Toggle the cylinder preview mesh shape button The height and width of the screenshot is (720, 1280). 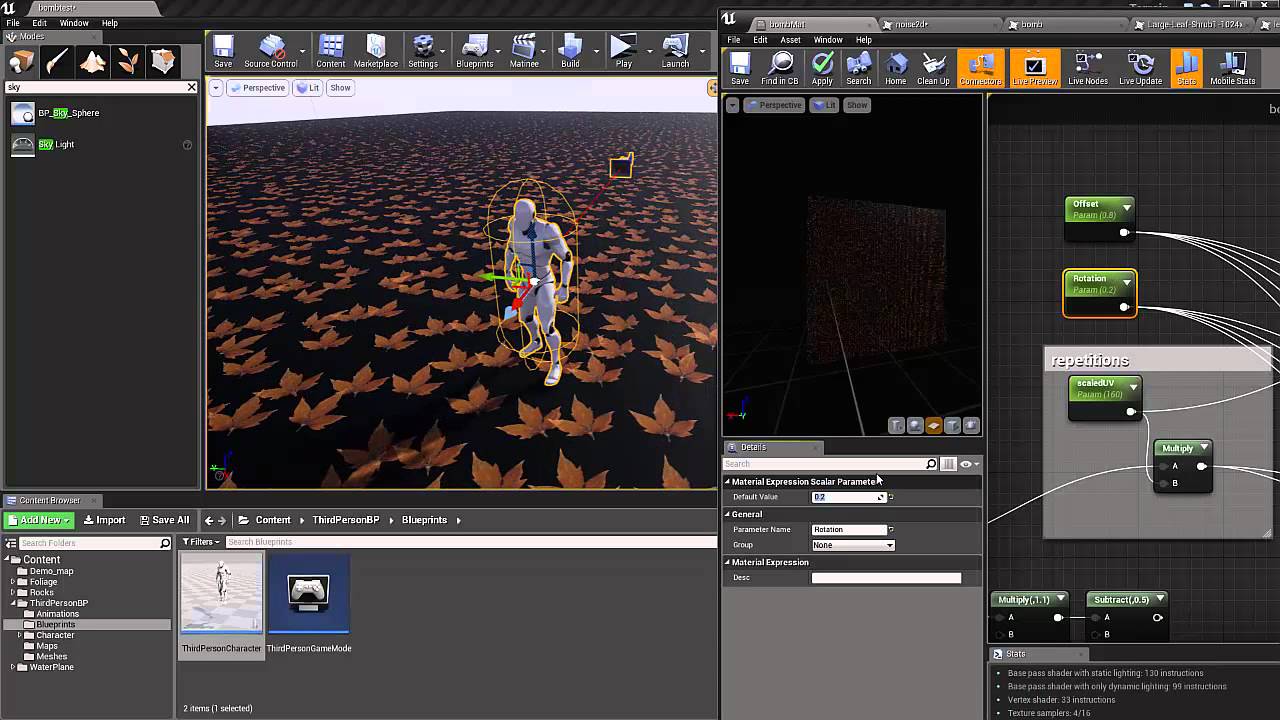(896, 425)
